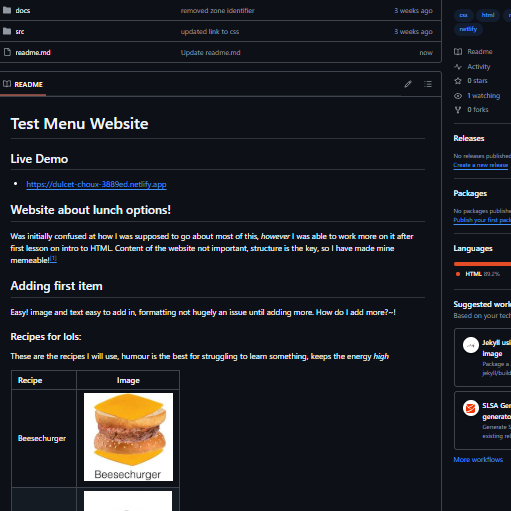
Task: Open the 0 stars link
Action: coord(477,81)
